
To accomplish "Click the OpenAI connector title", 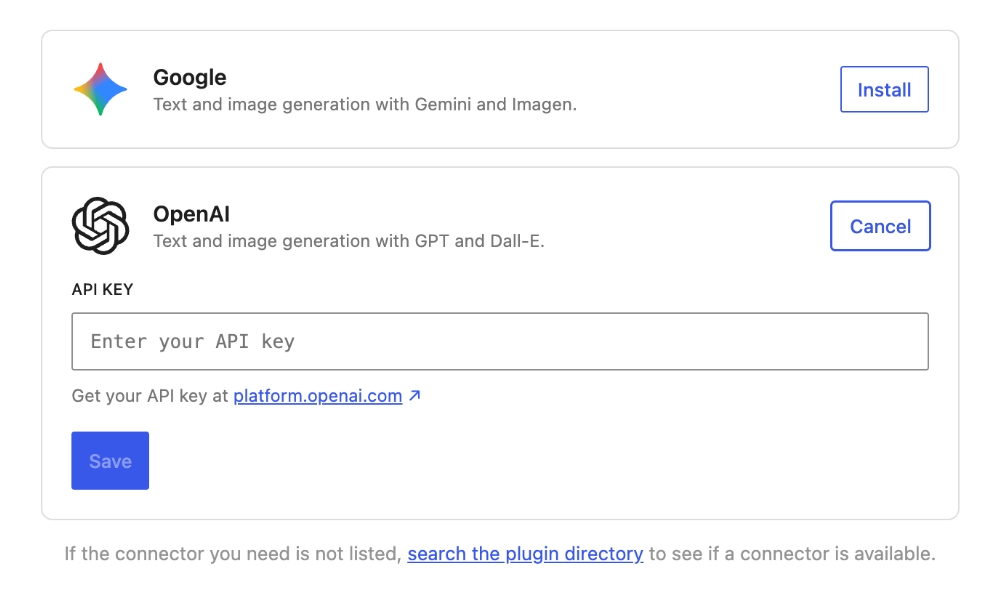I will click(191, 214).
